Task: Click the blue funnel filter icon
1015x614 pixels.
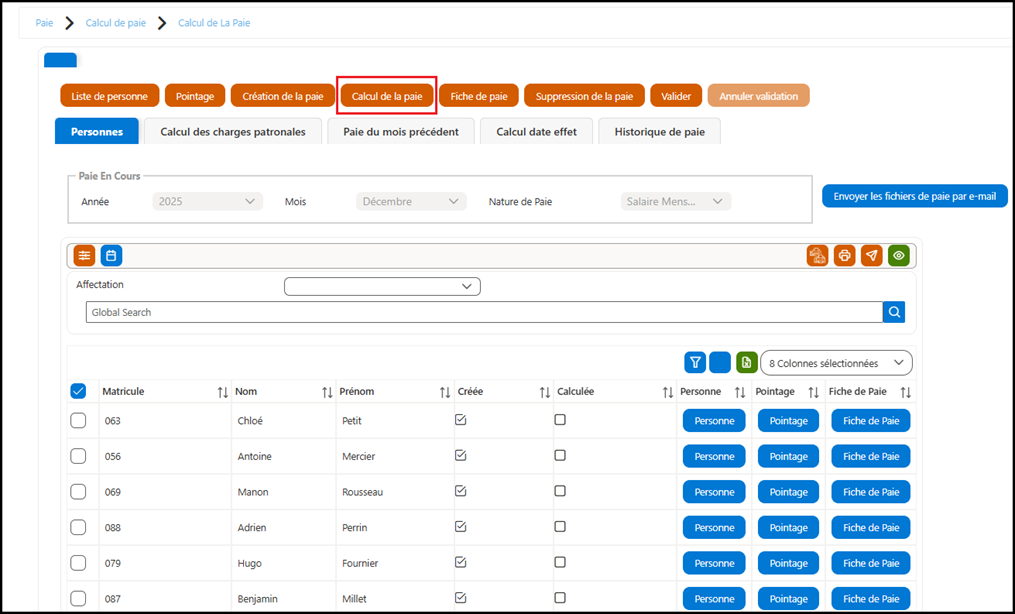Action: point(695,363)
